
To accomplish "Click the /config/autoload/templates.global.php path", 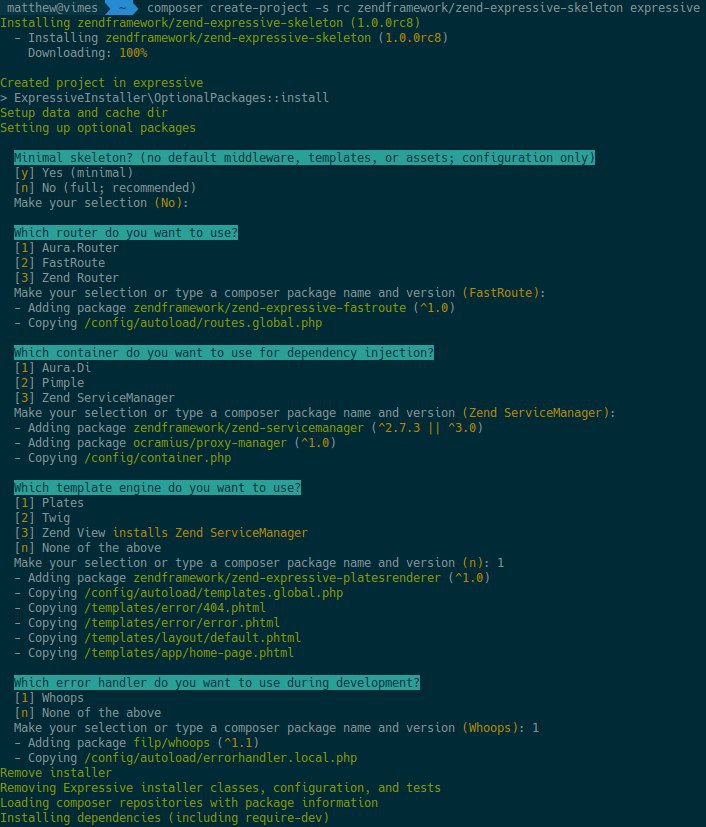I will click(x=214, y=593).
